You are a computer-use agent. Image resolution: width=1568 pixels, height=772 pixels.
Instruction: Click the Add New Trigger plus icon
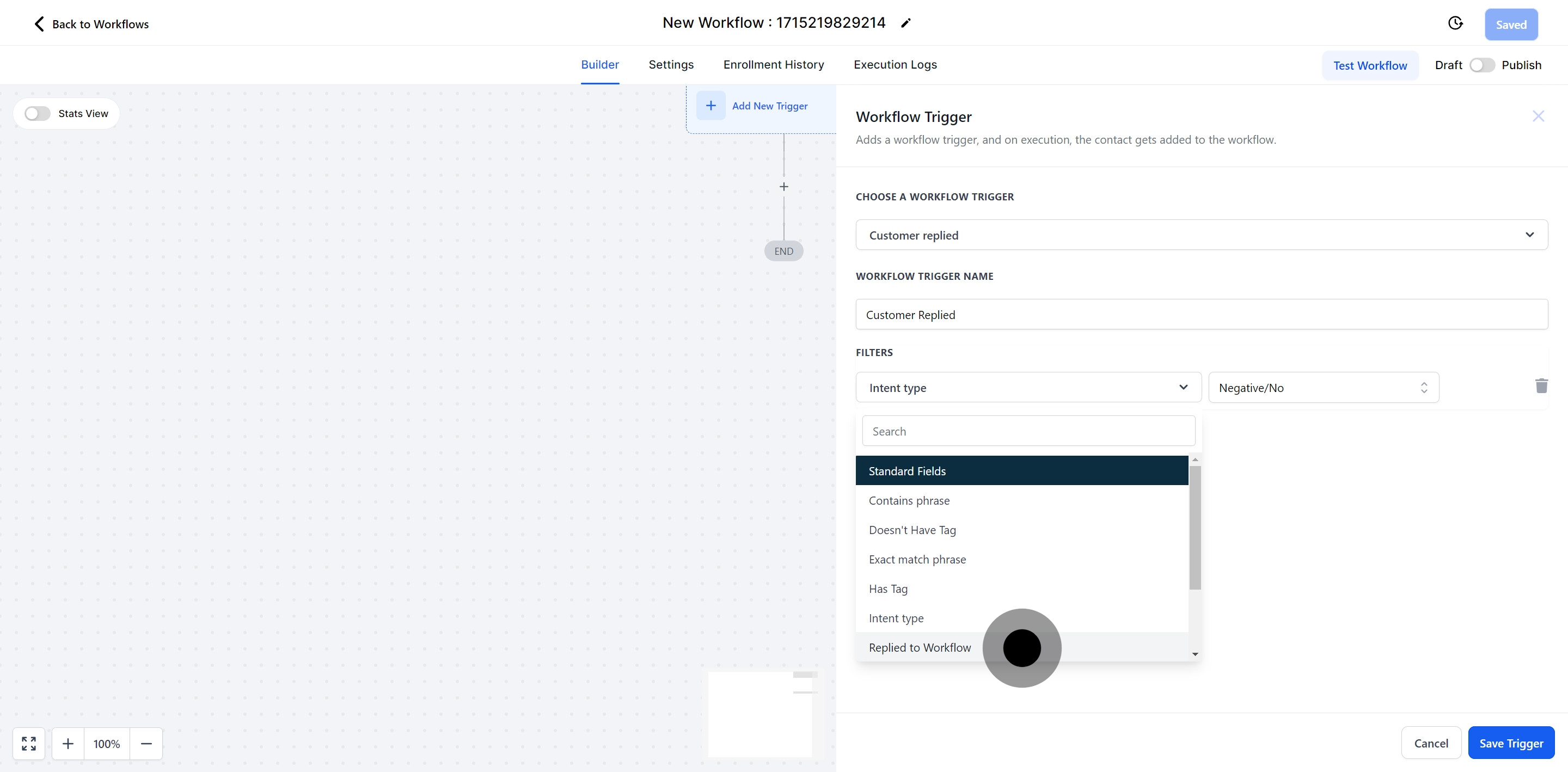pyautogui.click(x=710, y=106)
